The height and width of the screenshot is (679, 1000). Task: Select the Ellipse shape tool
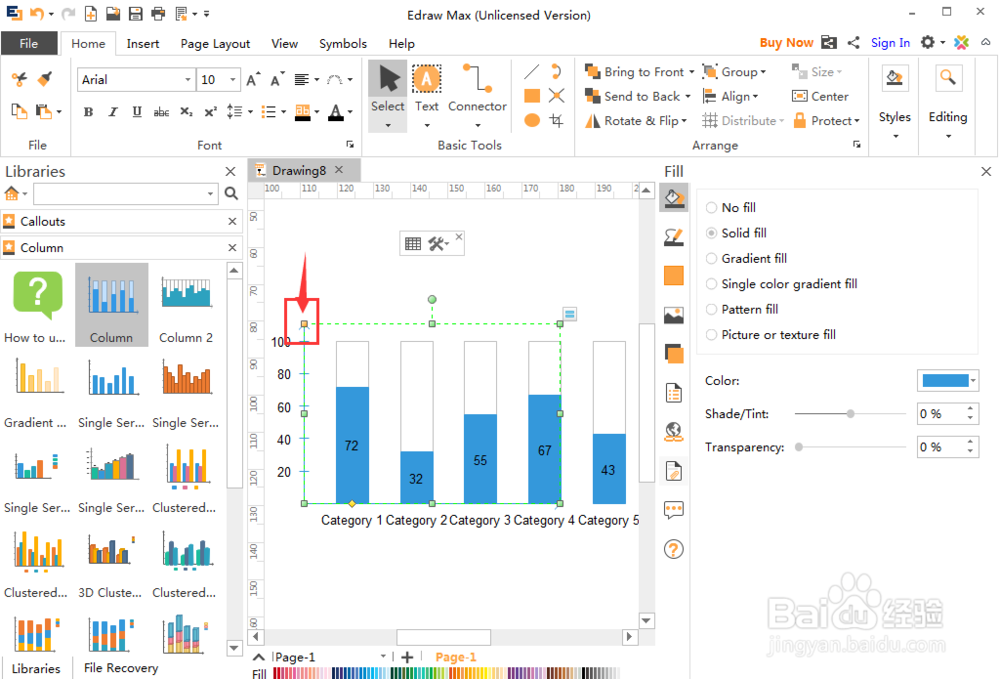[532, 120]
